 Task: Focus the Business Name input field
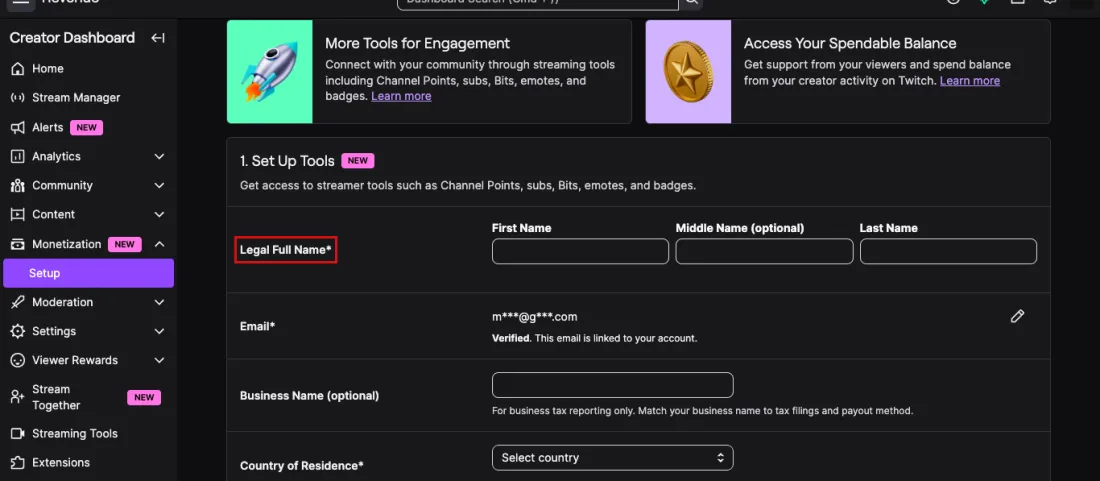click(612, 385)
